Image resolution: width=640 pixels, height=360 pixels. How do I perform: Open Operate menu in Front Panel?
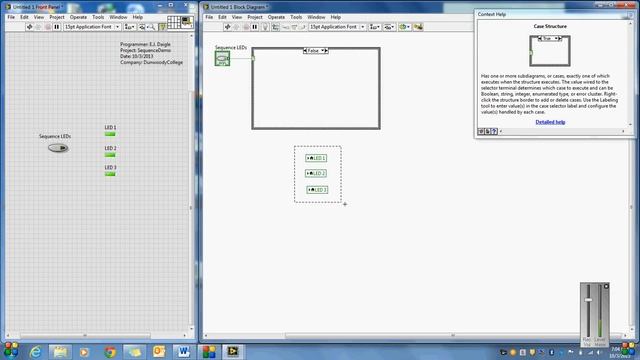[78, 17]
